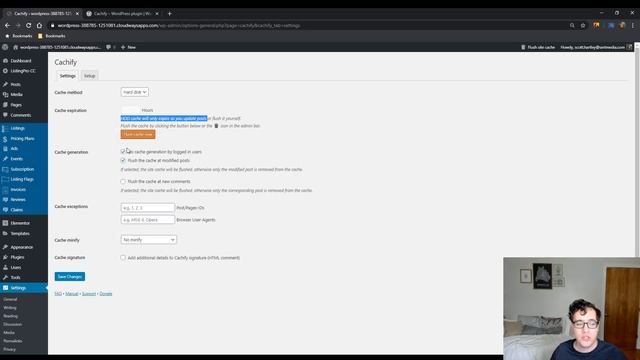Open Settings menu in sidebar

point(18,288)
